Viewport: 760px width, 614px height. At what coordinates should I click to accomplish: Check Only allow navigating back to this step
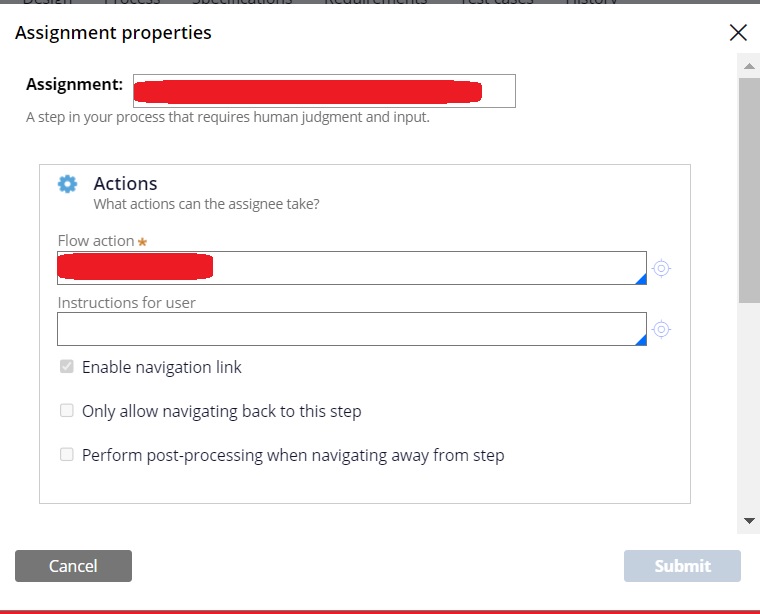[67, 411]
